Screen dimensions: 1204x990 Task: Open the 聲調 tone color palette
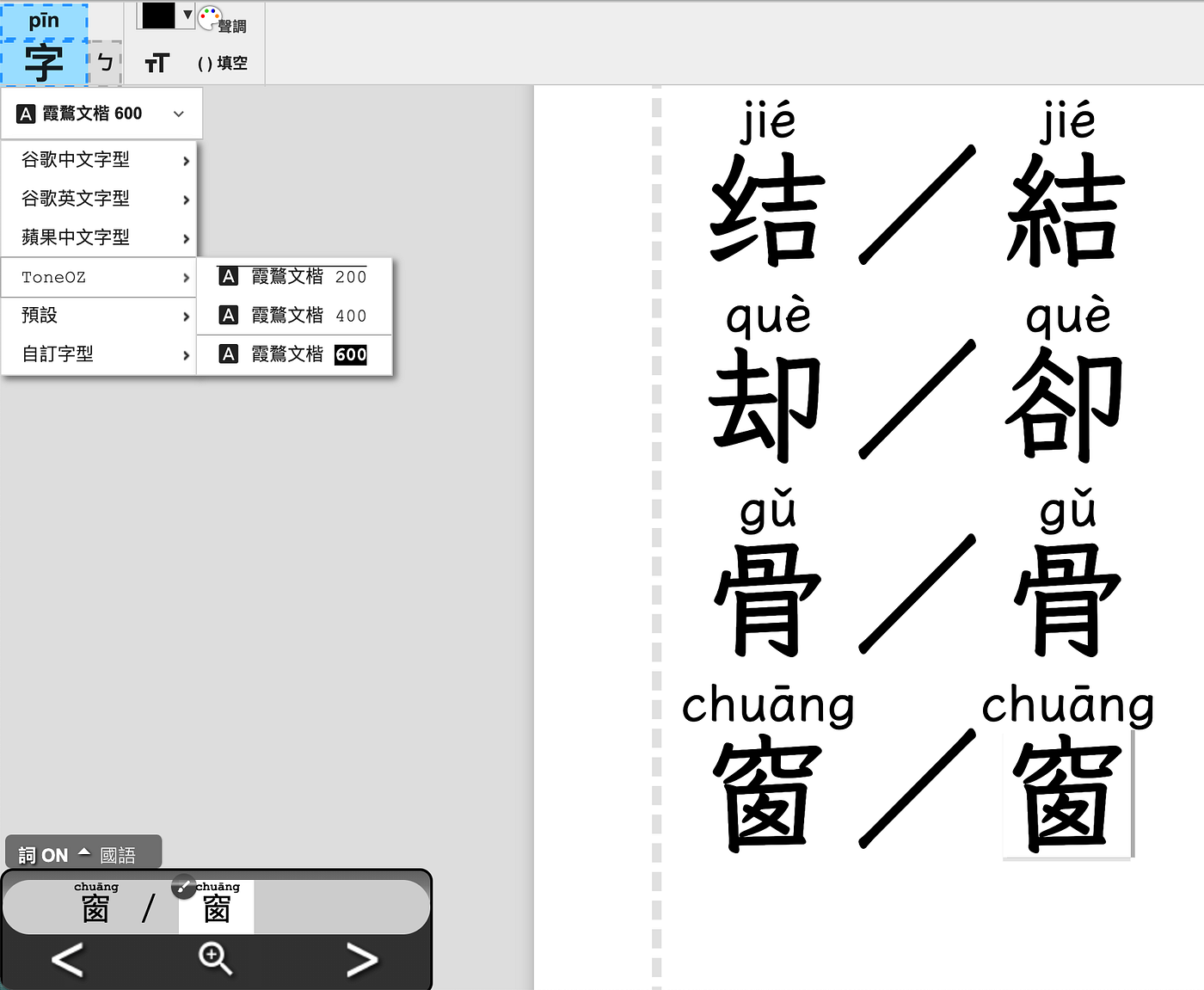223,20
